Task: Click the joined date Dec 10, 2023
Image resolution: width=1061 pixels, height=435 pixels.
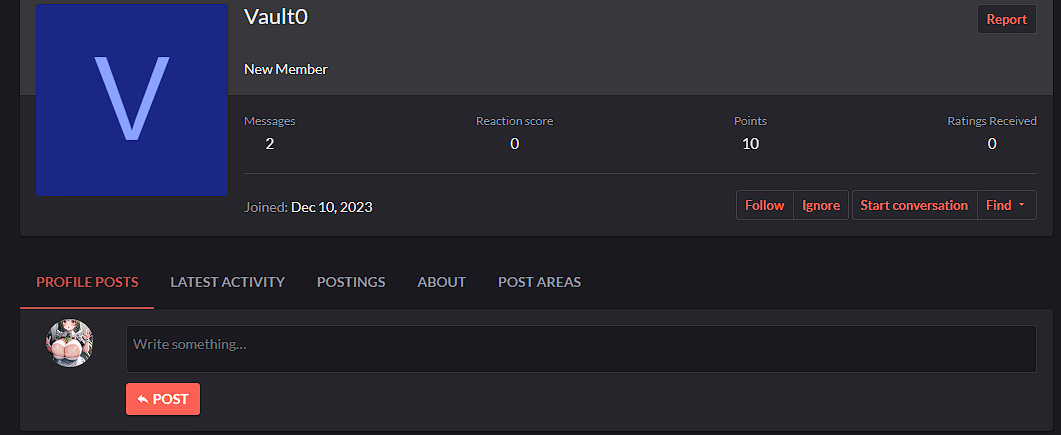Action: (332, 207)
